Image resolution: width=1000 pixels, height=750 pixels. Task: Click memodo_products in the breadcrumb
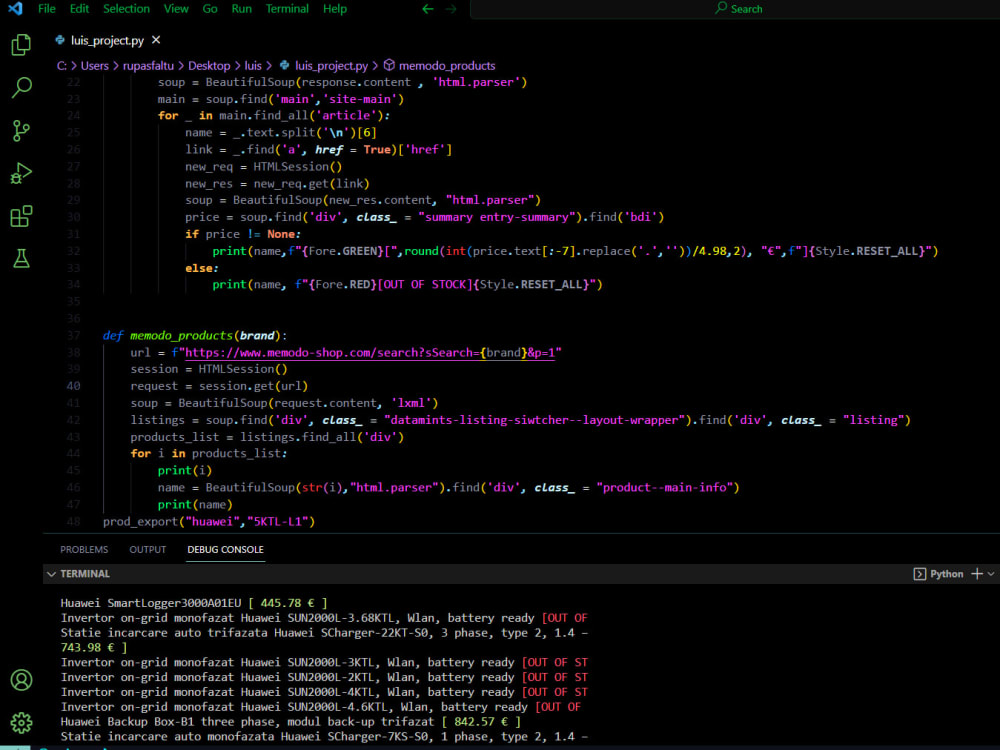pyautogui.click(x=447, y=65)
